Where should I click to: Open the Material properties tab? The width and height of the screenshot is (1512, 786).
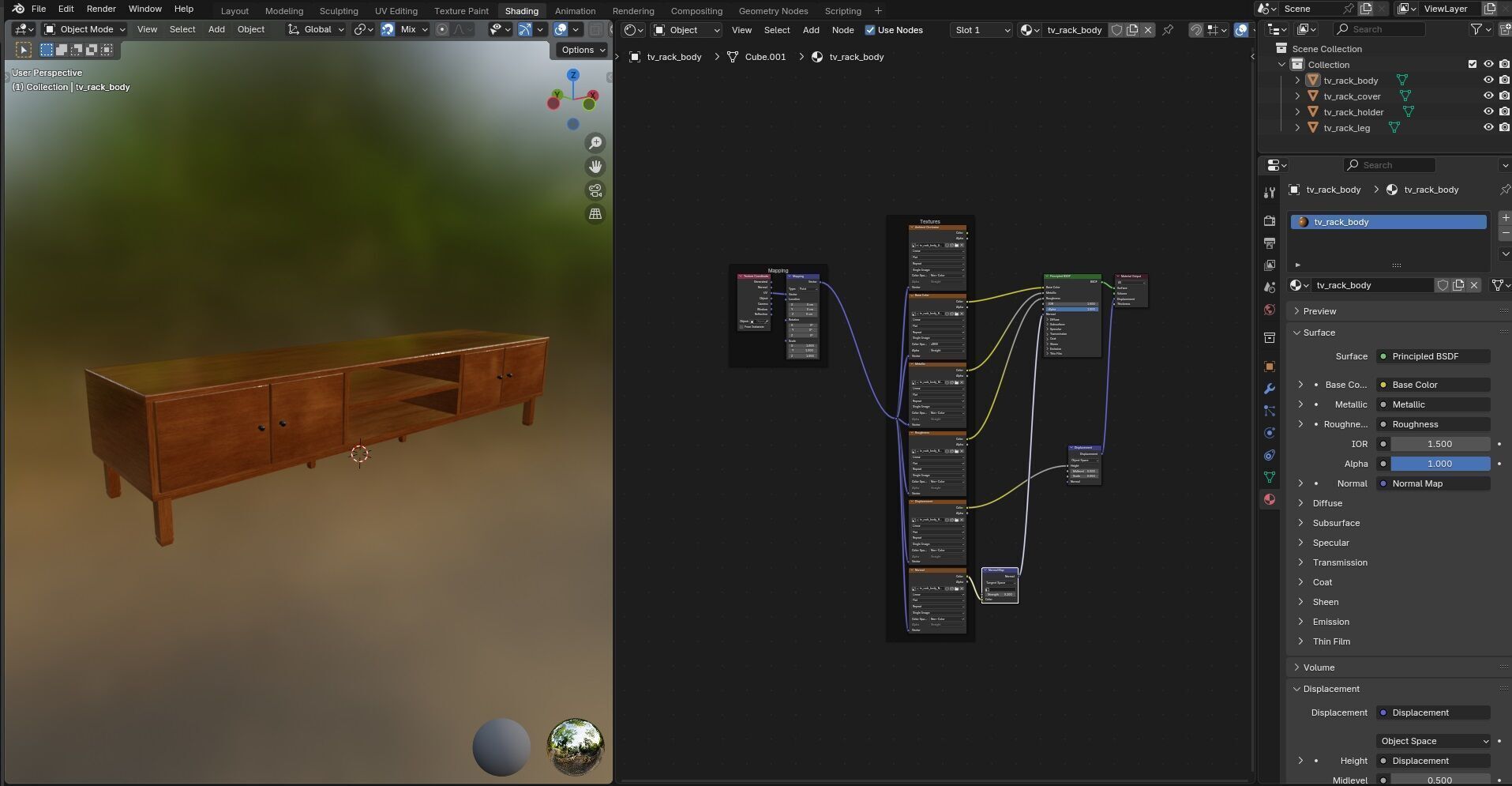click(1270, 499)
